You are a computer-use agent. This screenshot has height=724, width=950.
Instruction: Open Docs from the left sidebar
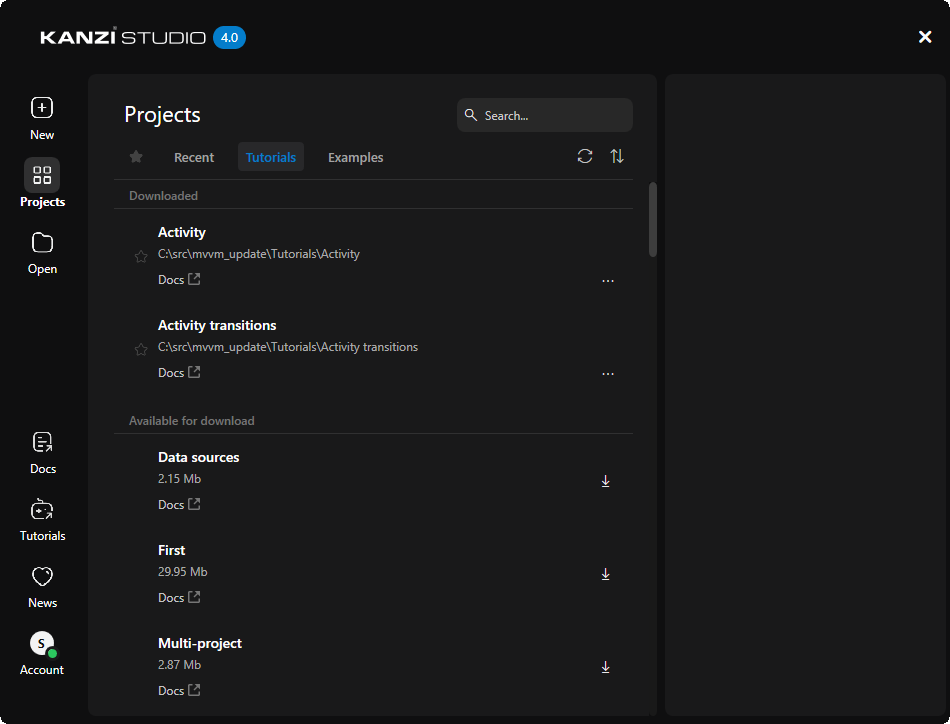point(42,443)
